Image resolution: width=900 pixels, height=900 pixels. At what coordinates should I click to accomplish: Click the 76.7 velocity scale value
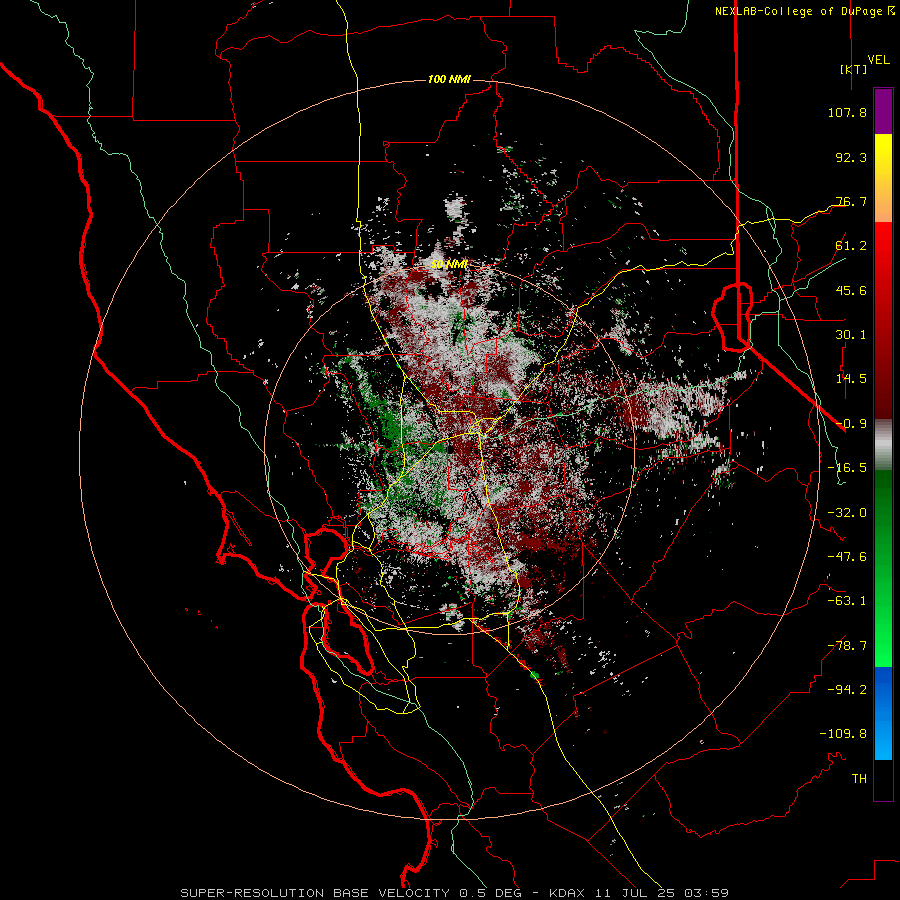(x=851, y=201)
